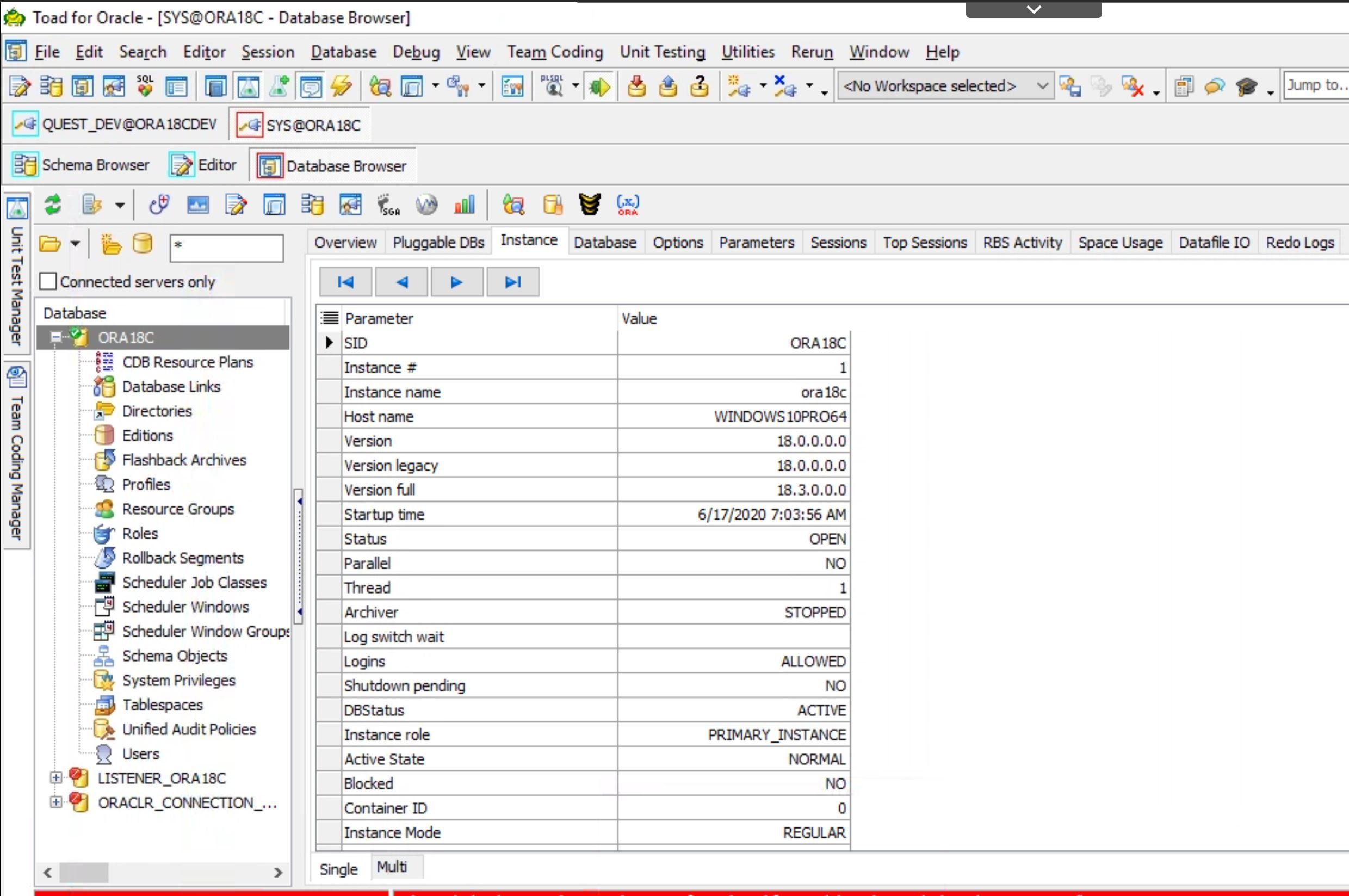Switch to QUEST_DEV@ORA18CDEV connection

pos(115,125)
